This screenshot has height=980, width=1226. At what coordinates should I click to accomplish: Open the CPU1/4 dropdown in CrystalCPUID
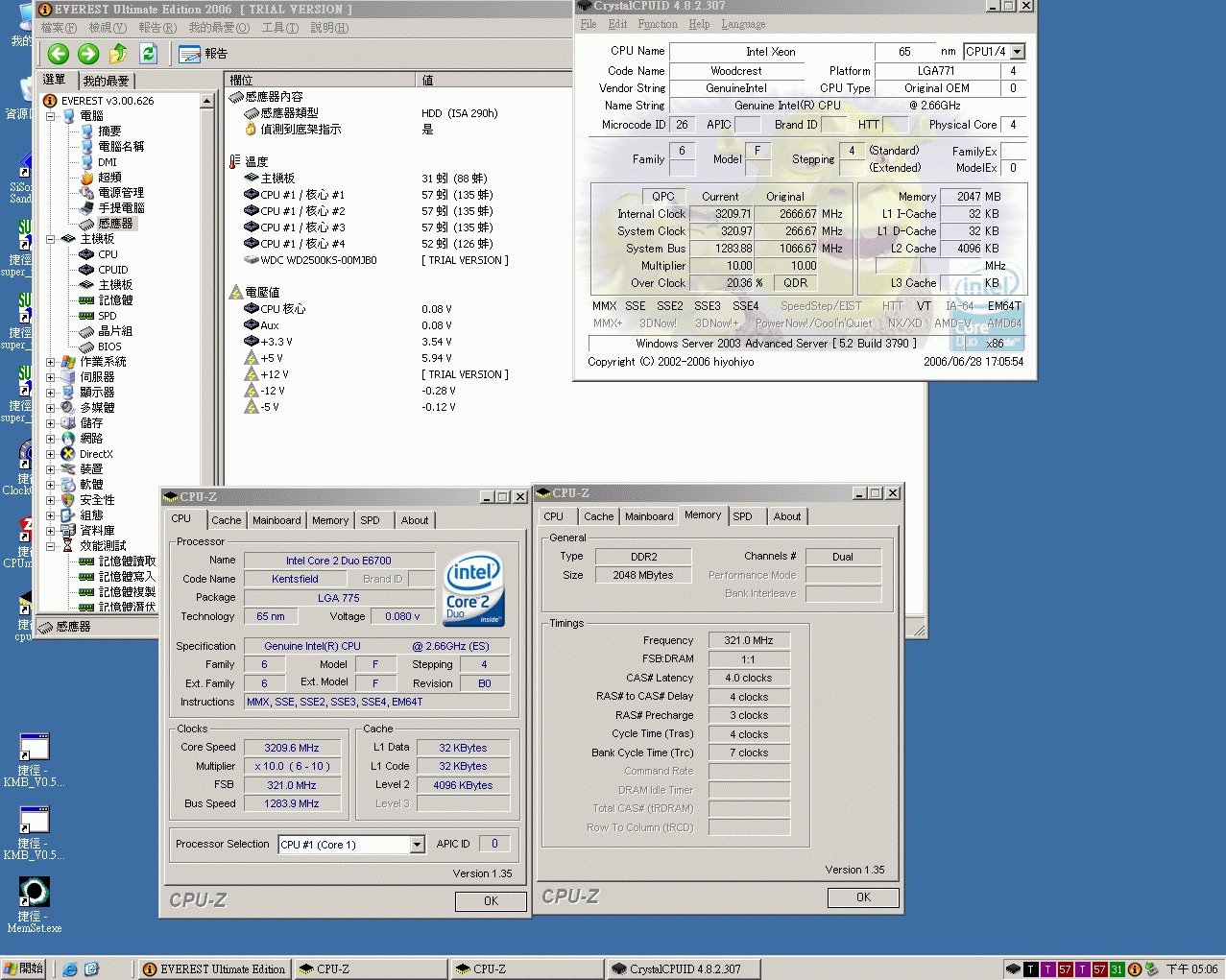point(1018,52)
